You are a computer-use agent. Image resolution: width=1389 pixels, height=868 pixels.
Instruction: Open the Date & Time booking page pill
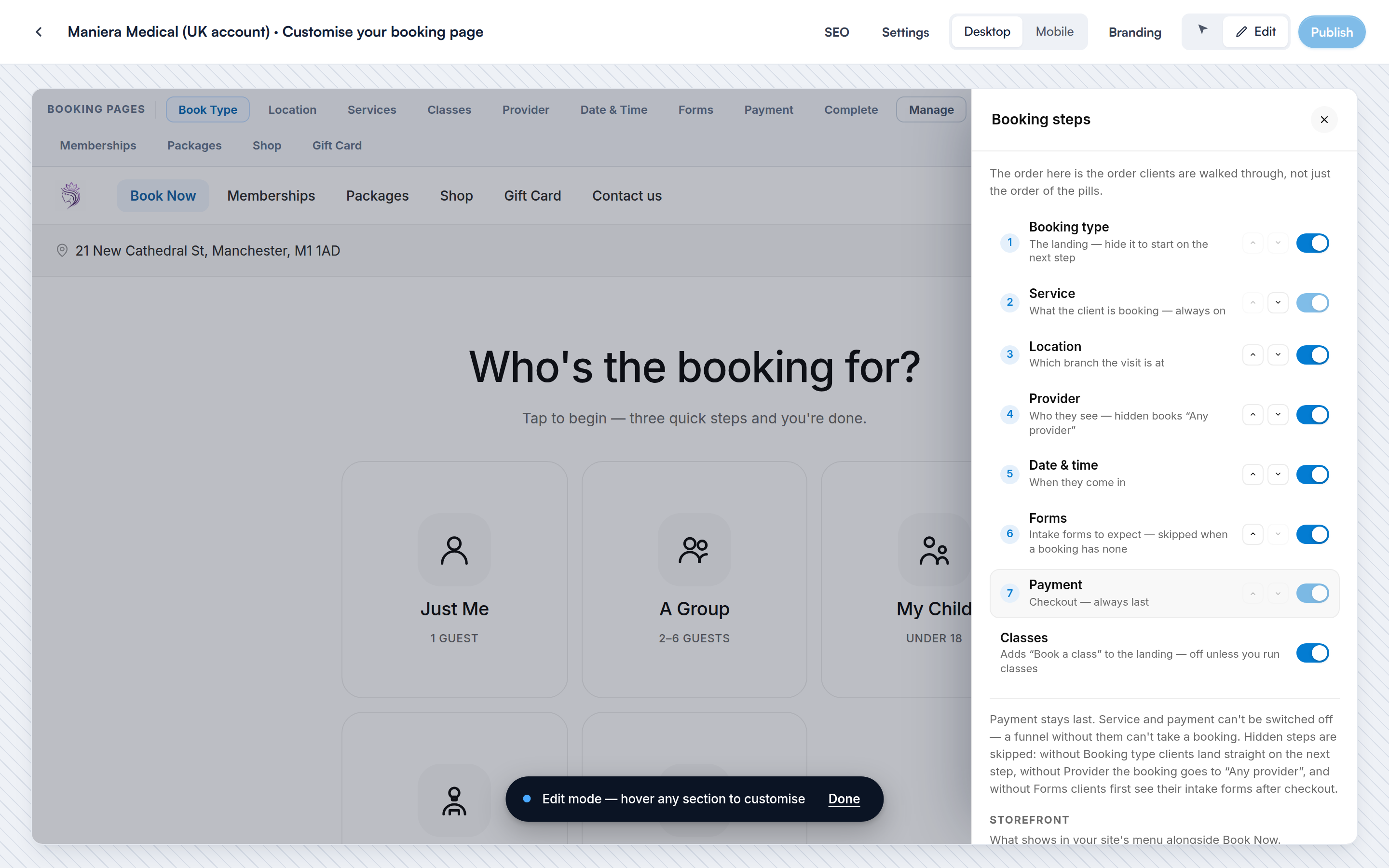pos(613,109)
